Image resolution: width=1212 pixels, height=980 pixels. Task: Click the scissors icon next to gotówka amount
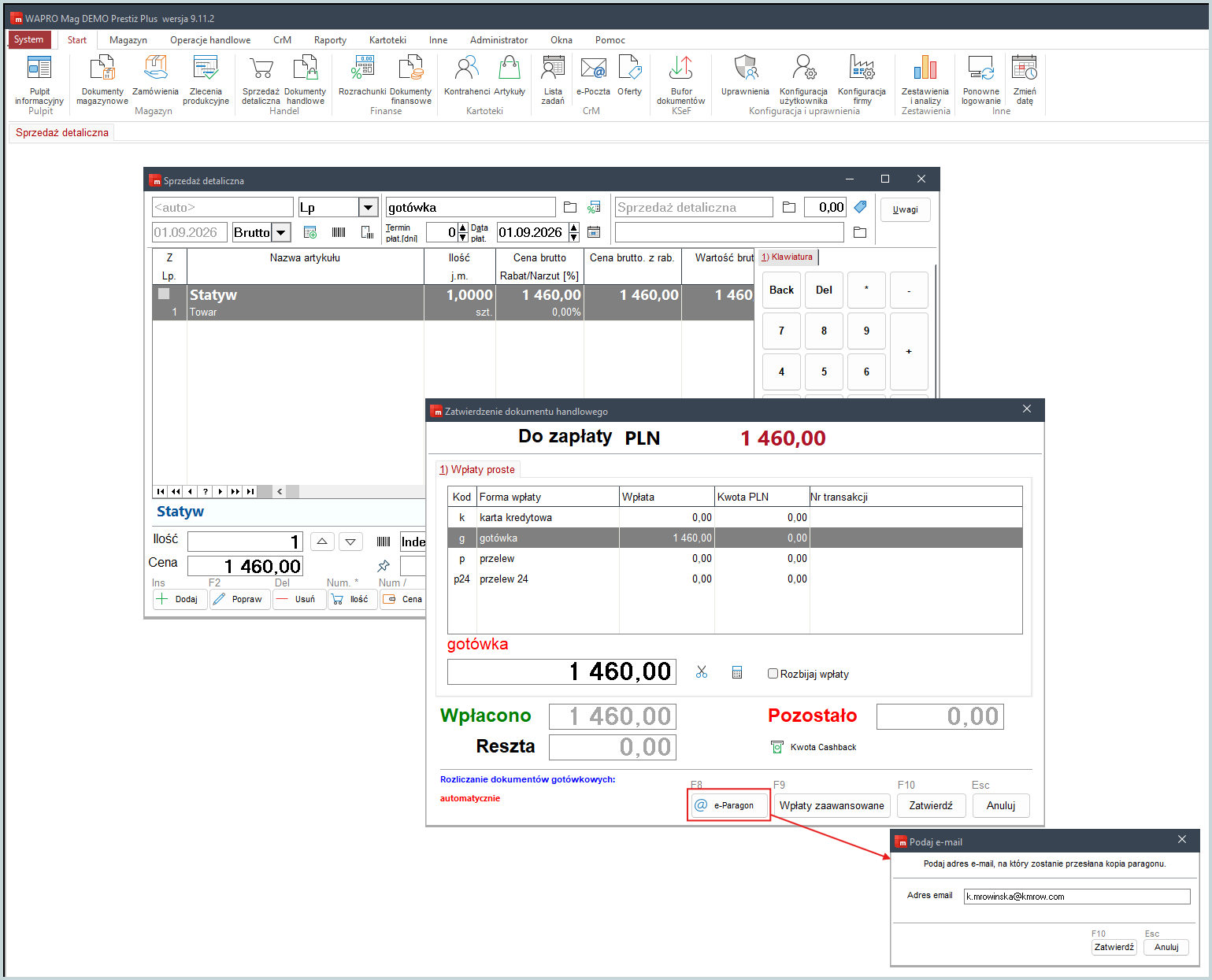point(702,672)
